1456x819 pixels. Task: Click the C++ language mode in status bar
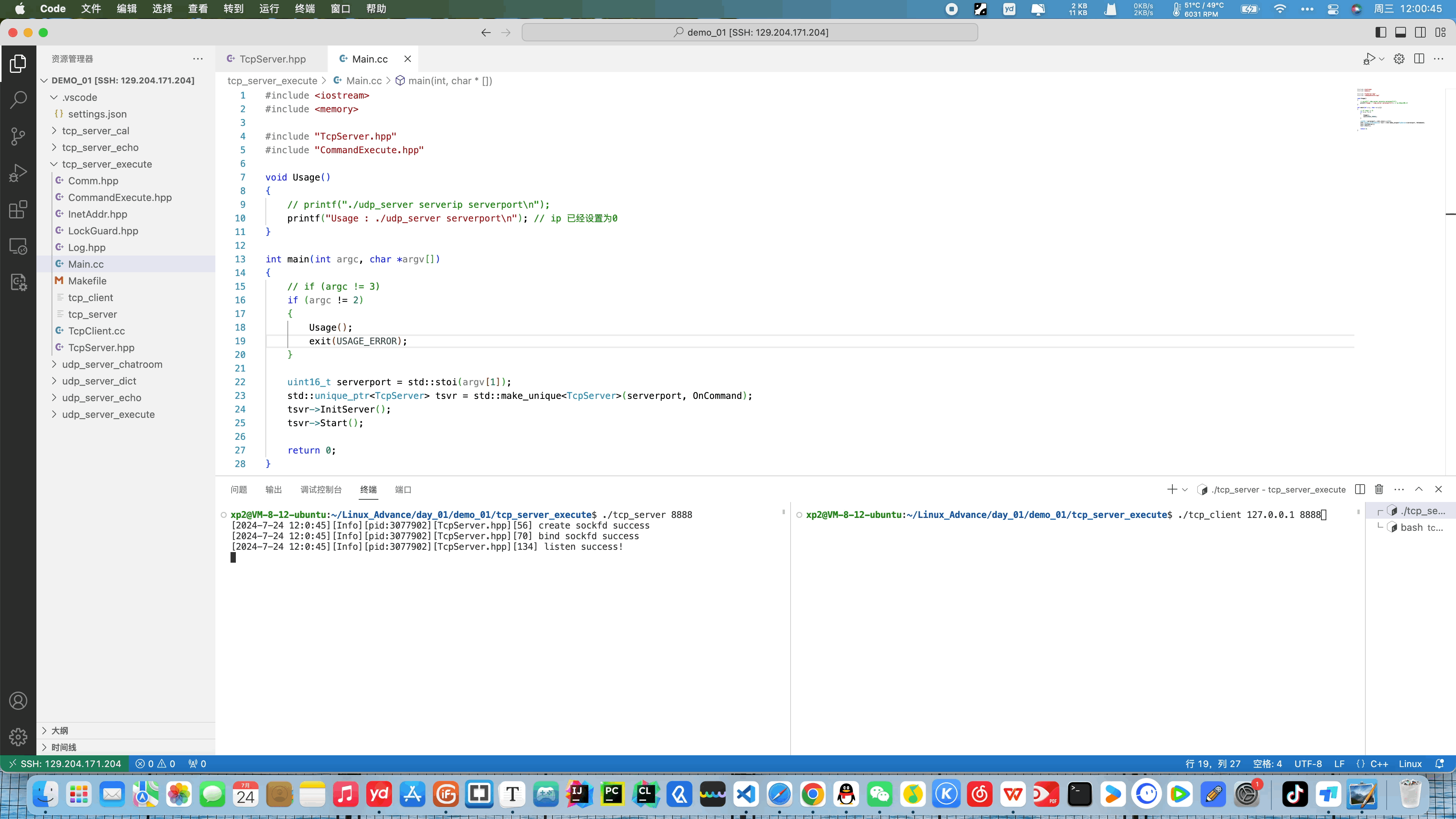point(1379,764)
